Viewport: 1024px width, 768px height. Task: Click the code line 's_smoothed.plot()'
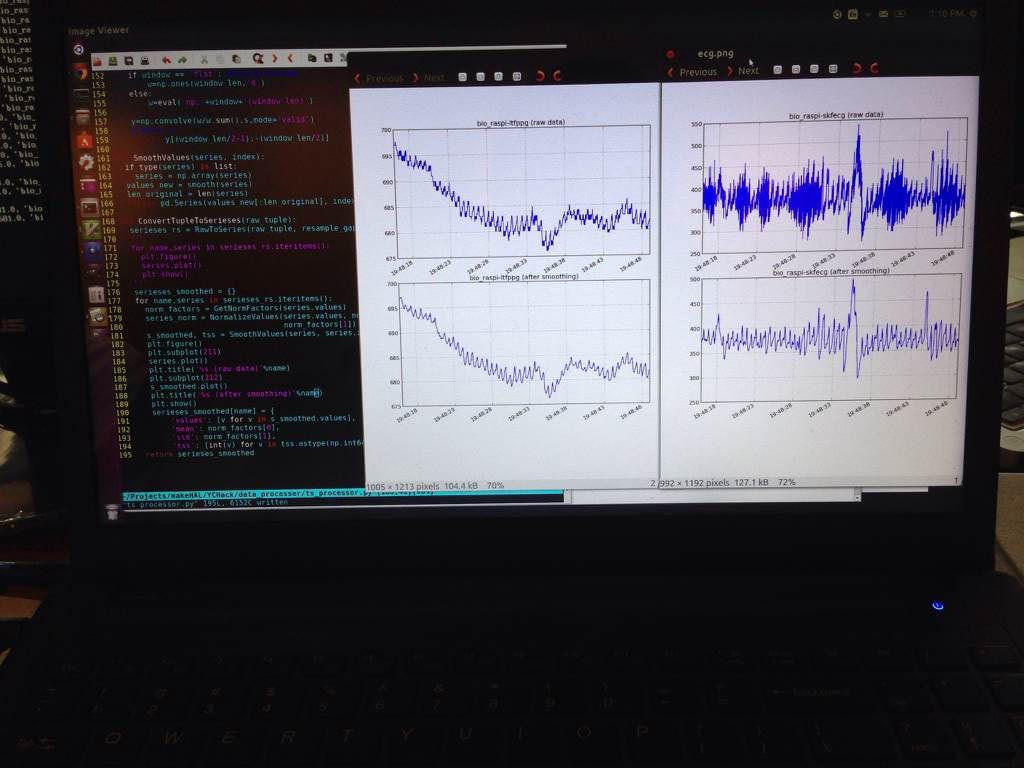pos(189,386)
